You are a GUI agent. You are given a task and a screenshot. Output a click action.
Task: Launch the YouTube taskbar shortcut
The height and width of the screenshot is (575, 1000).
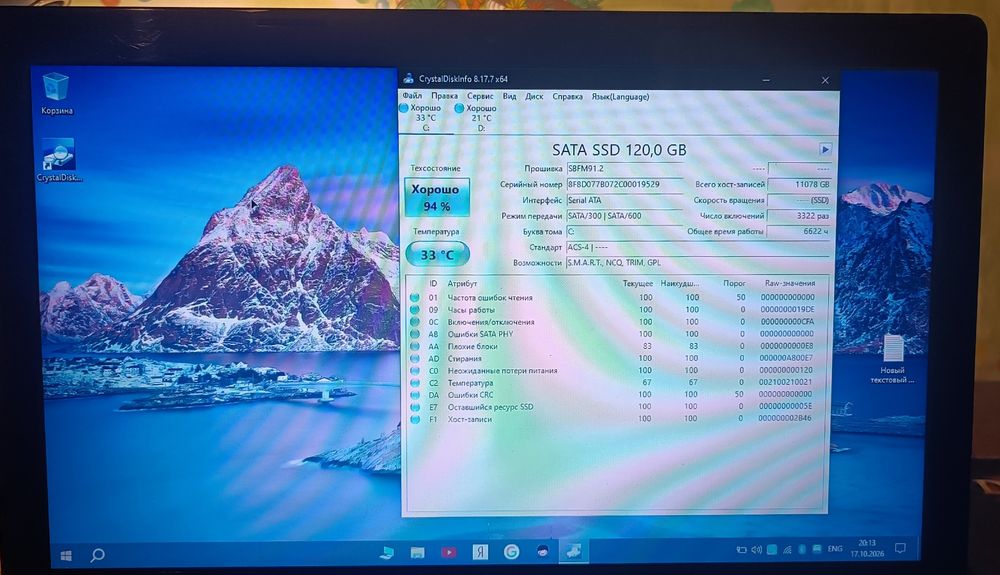click(x=449, y=552)
